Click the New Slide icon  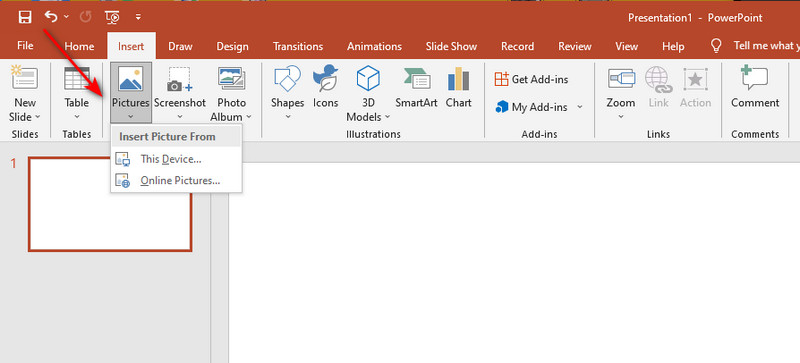[24, 79]
